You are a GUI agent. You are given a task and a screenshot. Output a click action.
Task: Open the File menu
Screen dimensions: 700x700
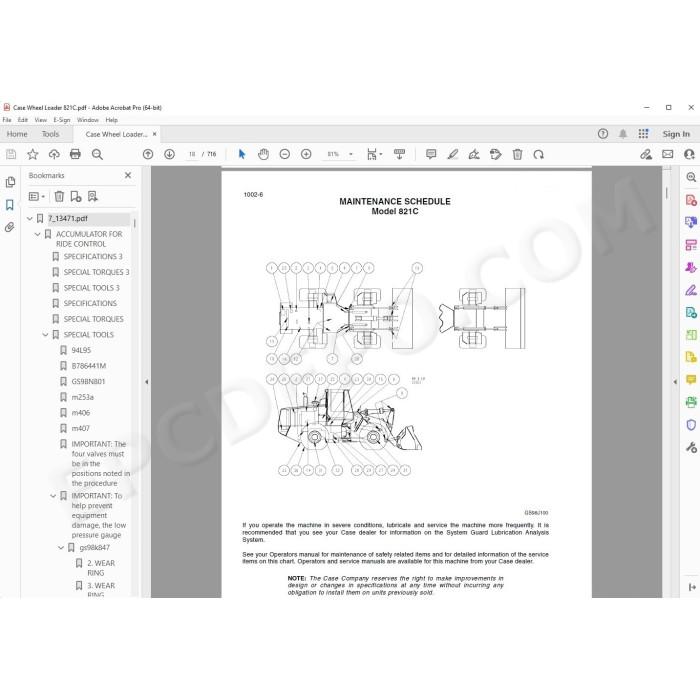(x=7, y=120)
